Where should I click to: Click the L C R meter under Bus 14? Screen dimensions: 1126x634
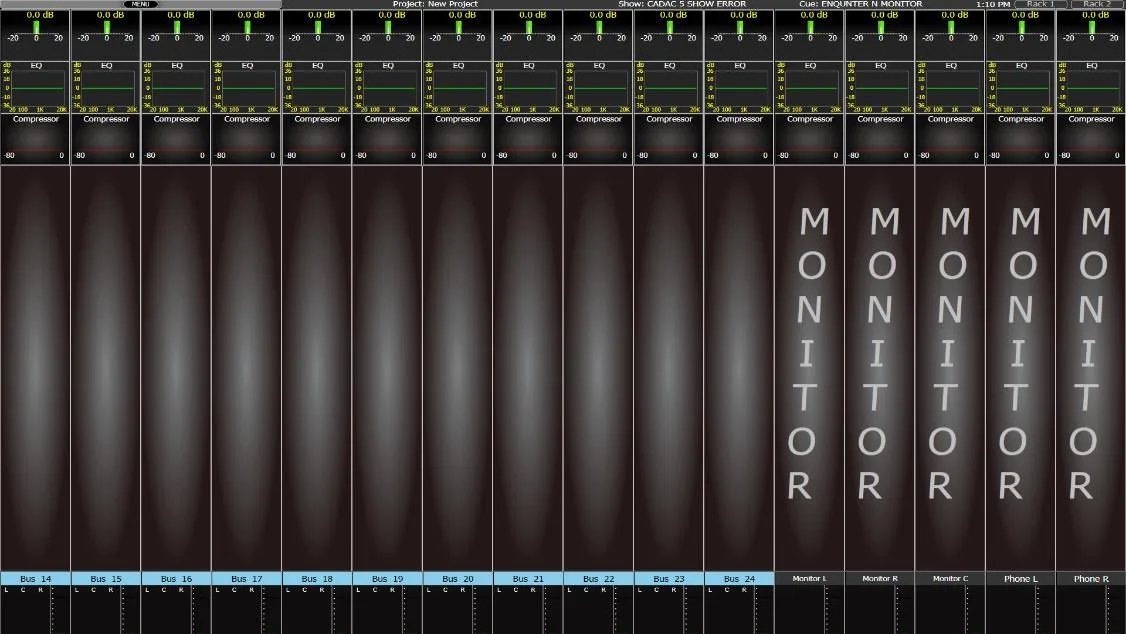pyautogui.click(x=35, y=610)
